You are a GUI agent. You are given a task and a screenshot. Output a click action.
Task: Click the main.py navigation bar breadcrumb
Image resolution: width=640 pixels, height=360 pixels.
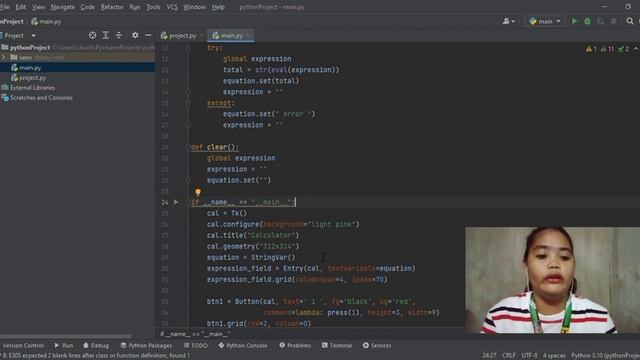pyautogui.click(x=46, y=21)
